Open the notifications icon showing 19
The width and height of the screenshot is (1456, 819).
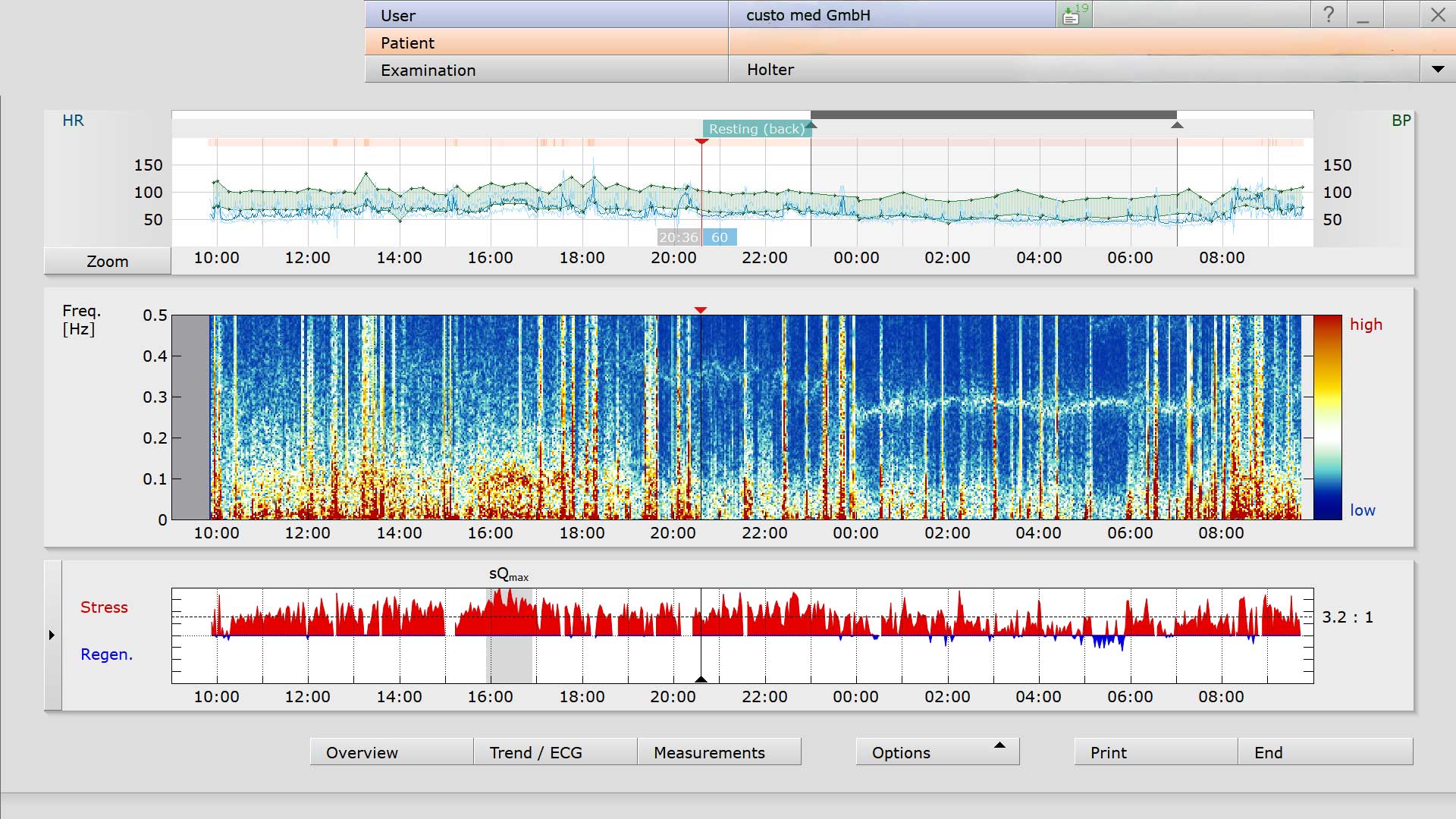1074,14
